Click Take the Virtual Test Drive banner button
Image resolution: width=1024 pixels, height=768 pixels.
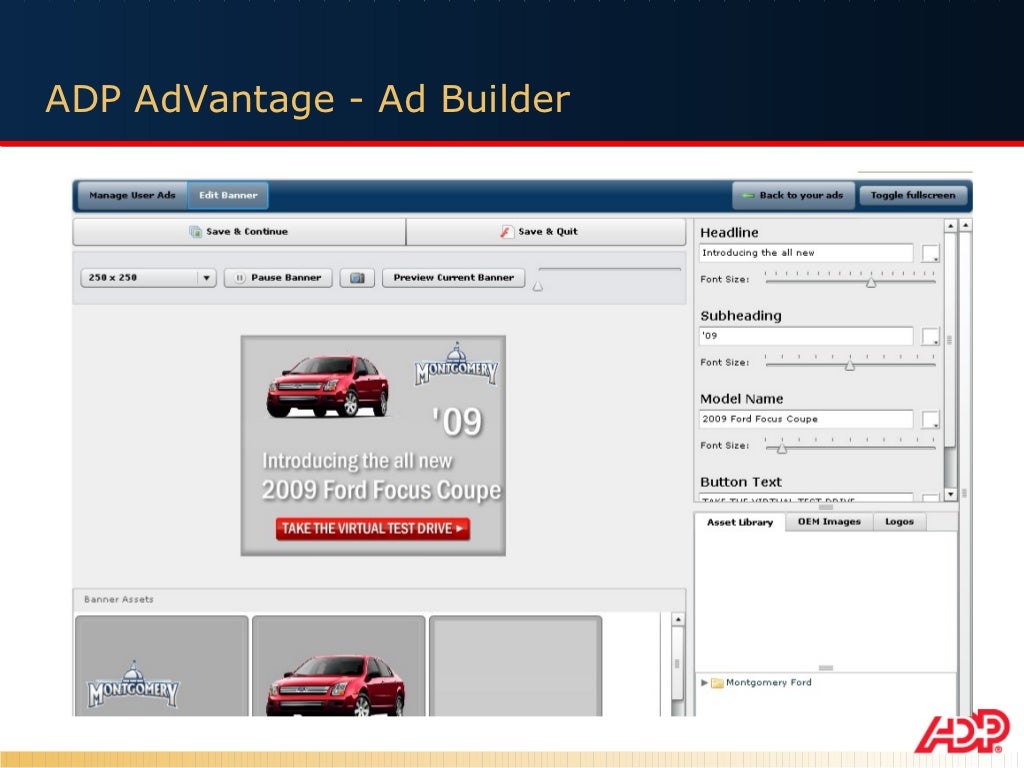[373, 528]
